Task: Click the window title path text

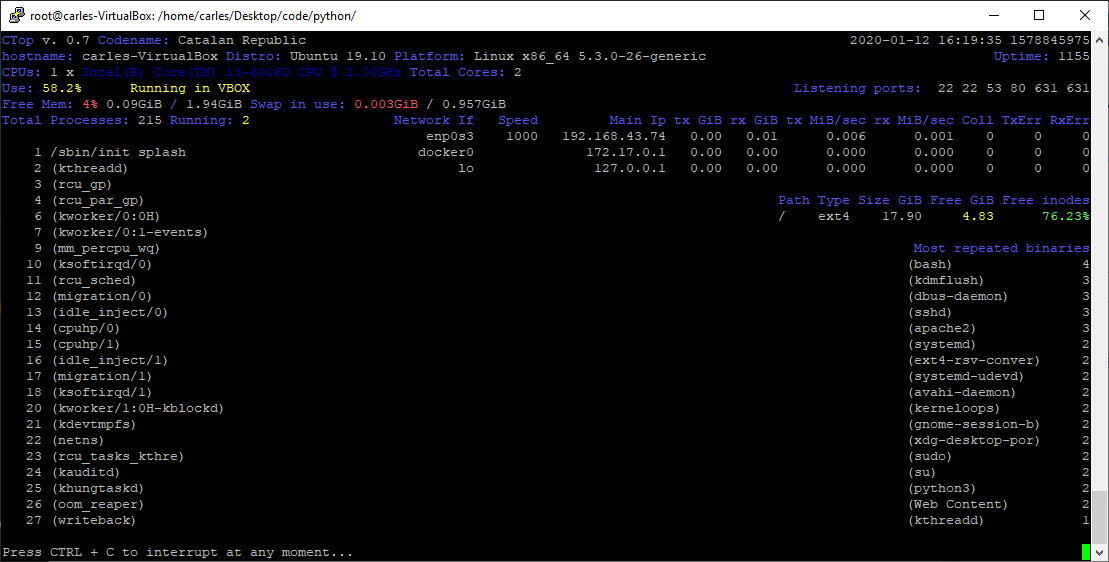Action: pyautogui.click(x=192, y=16)
